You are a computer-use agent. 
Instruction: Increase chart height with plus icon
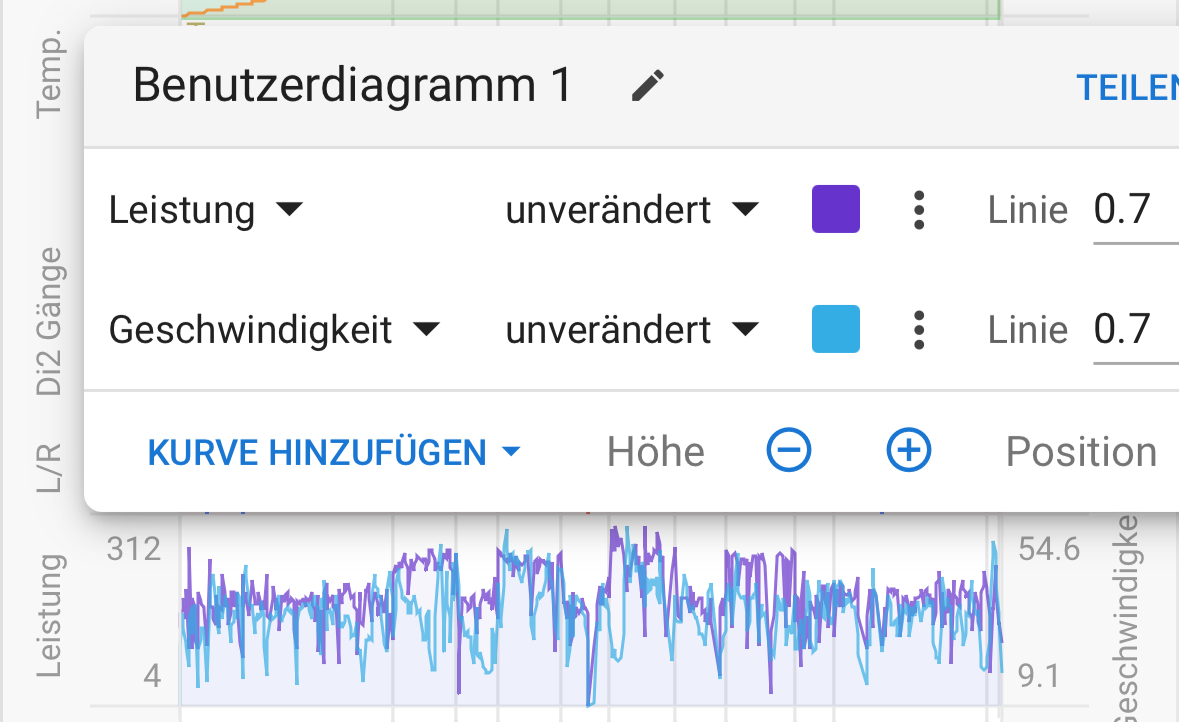tap(909, 451)
